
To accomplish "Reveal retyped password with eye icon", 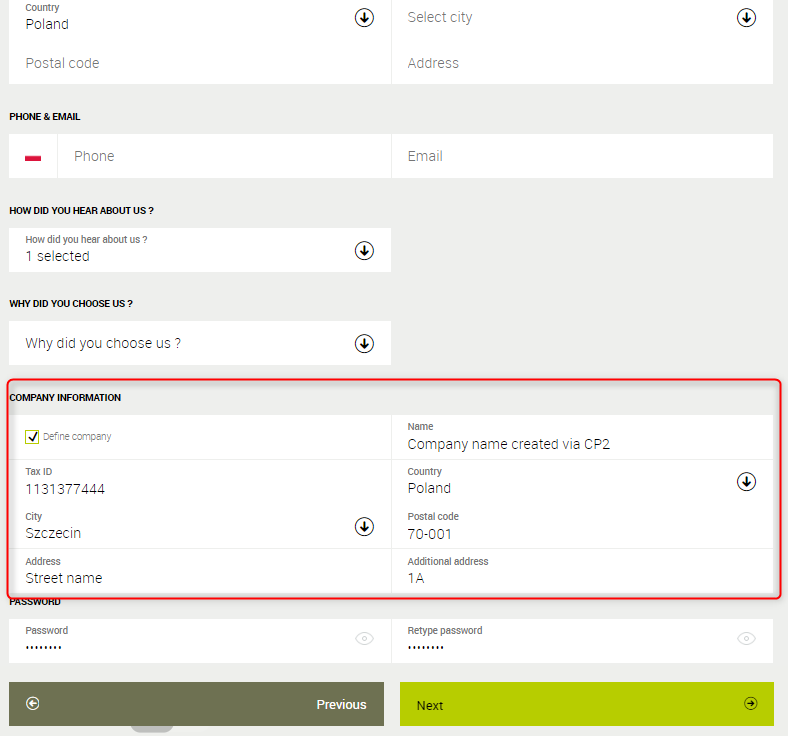I will click(x=746, y=639).
